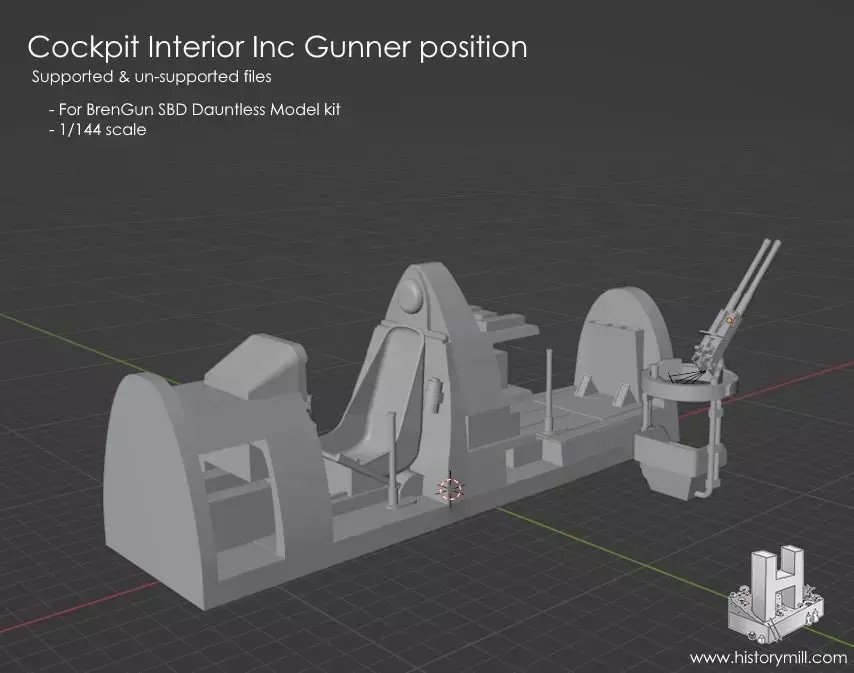The height and width of the screenshot is (673, 854).
Task: Click the 'Cockpit Interior Inc Gunner position' title
Action: 277,48
